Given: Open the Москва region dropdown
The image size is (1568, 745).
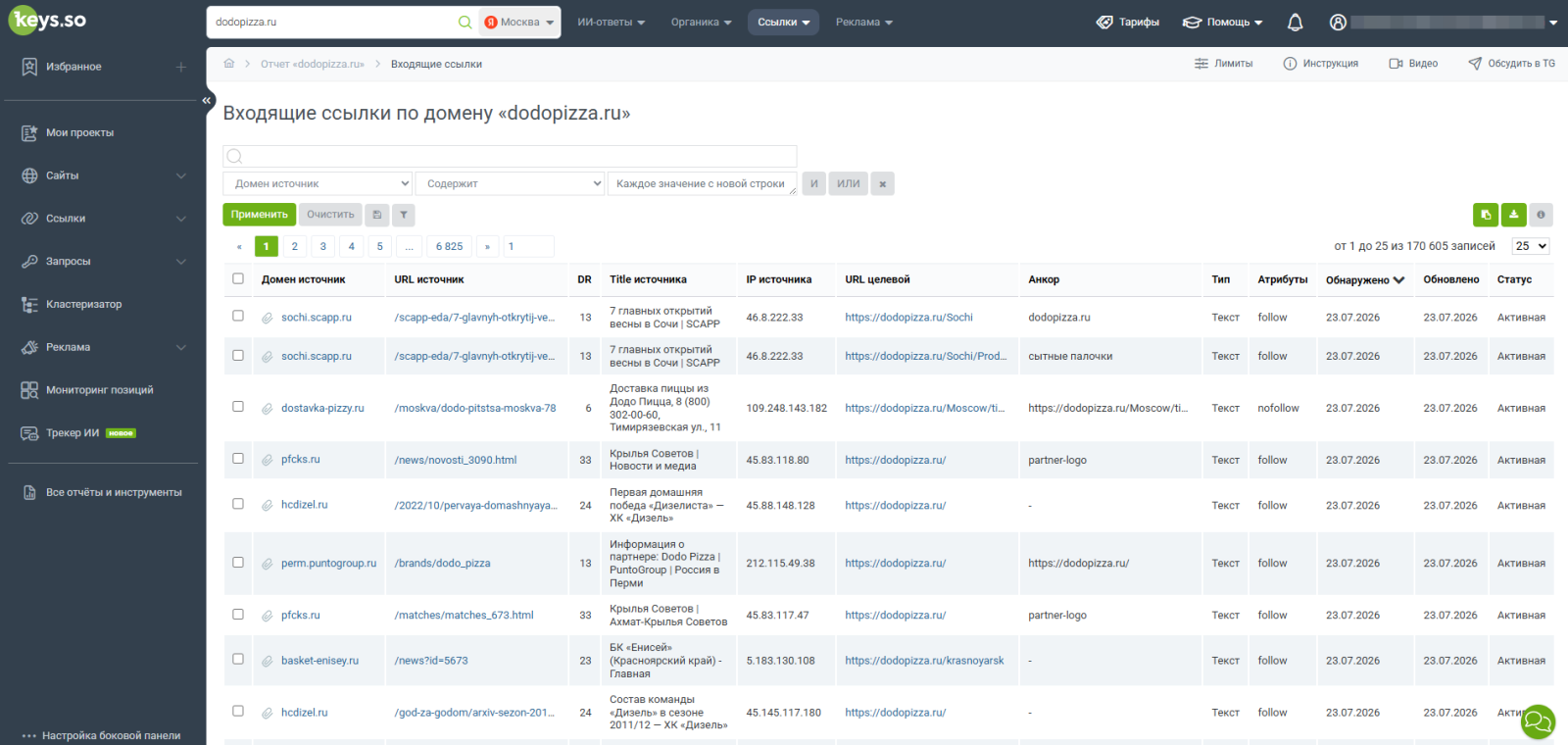Looking at the screenshot, I should pyautogui.click(x=519, y=22).
